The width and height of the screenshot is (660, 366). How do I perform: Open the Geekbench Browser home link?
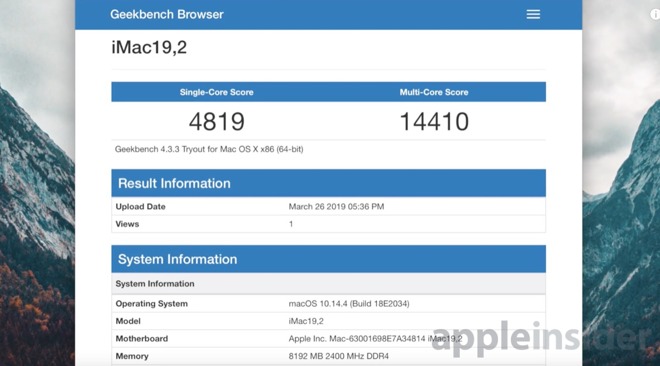coord(167,14)
